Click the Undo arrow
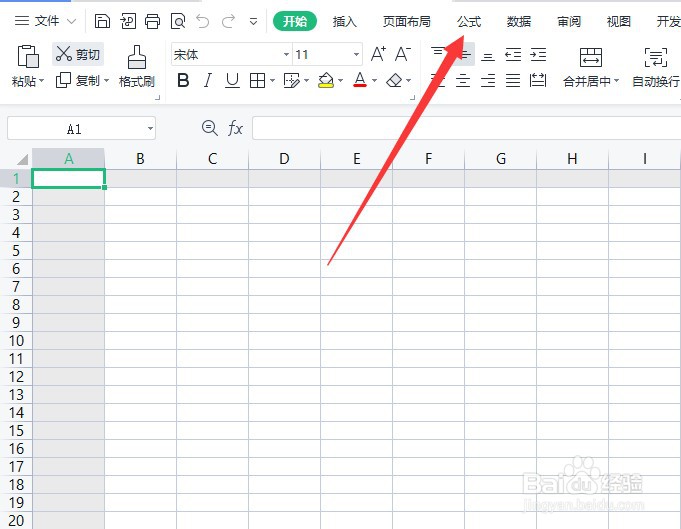Viewport: 681px width, 529px height. point(202,20)
